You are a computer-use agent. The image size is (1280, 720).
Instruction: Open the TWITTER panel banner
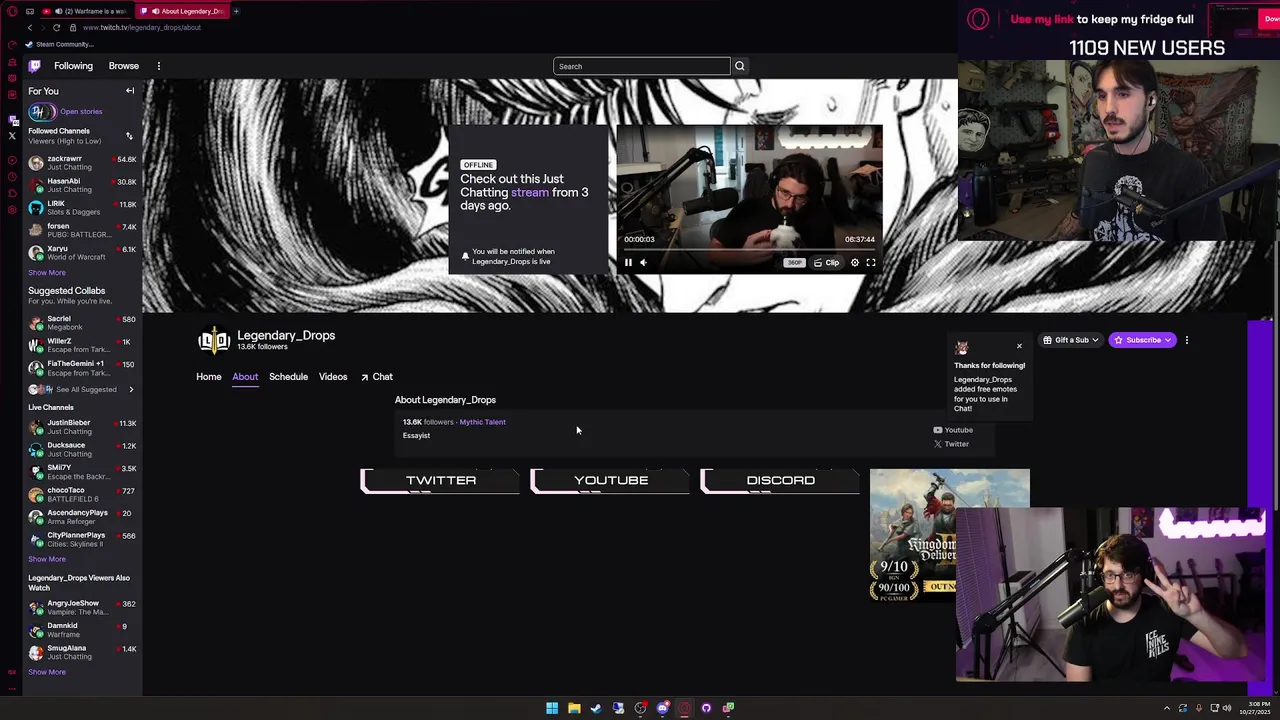tap(440, 481)
